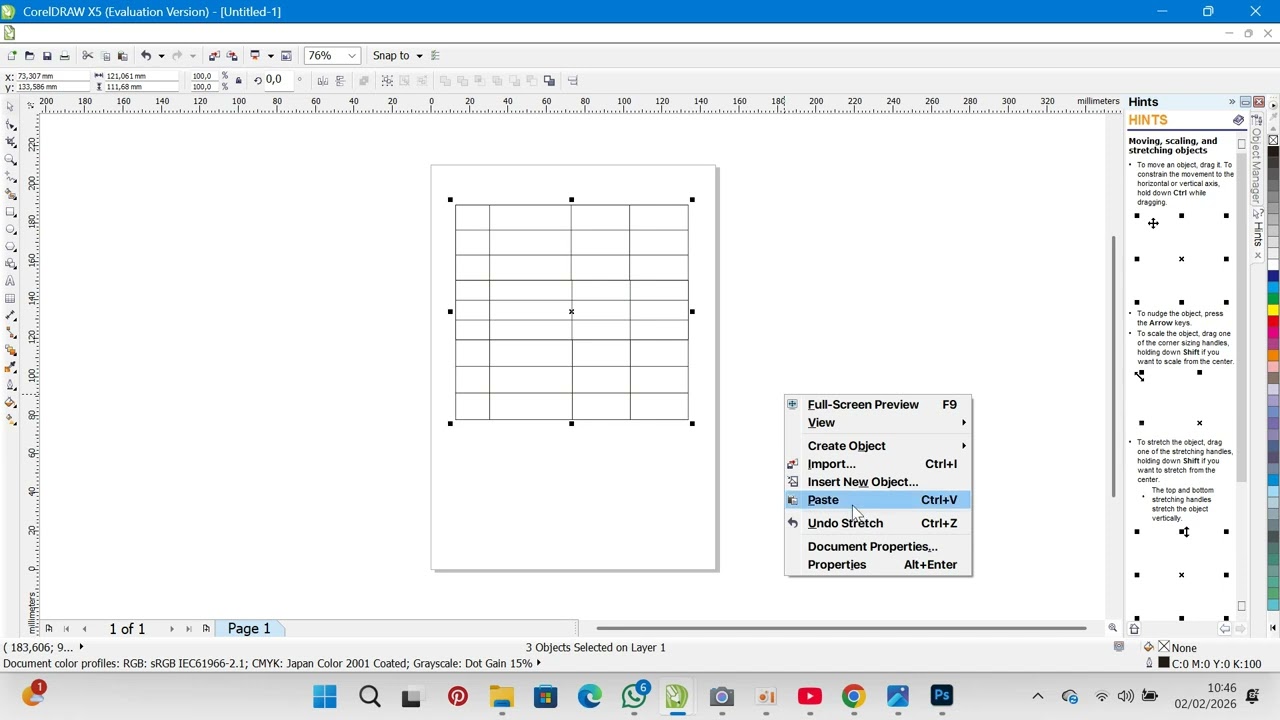Launch YouTube from the taskbar
This screenshot has height=720, width=1280.
point(810,696)
